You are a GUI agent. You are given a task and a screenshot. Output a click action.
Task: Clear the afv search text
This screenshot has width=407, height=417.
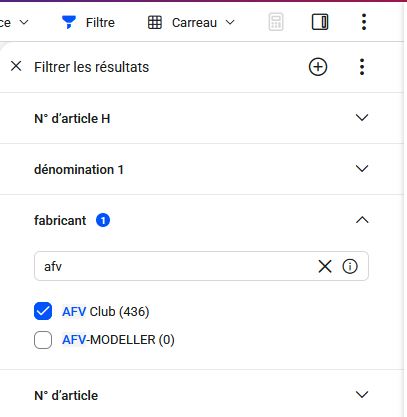[325, 266]
